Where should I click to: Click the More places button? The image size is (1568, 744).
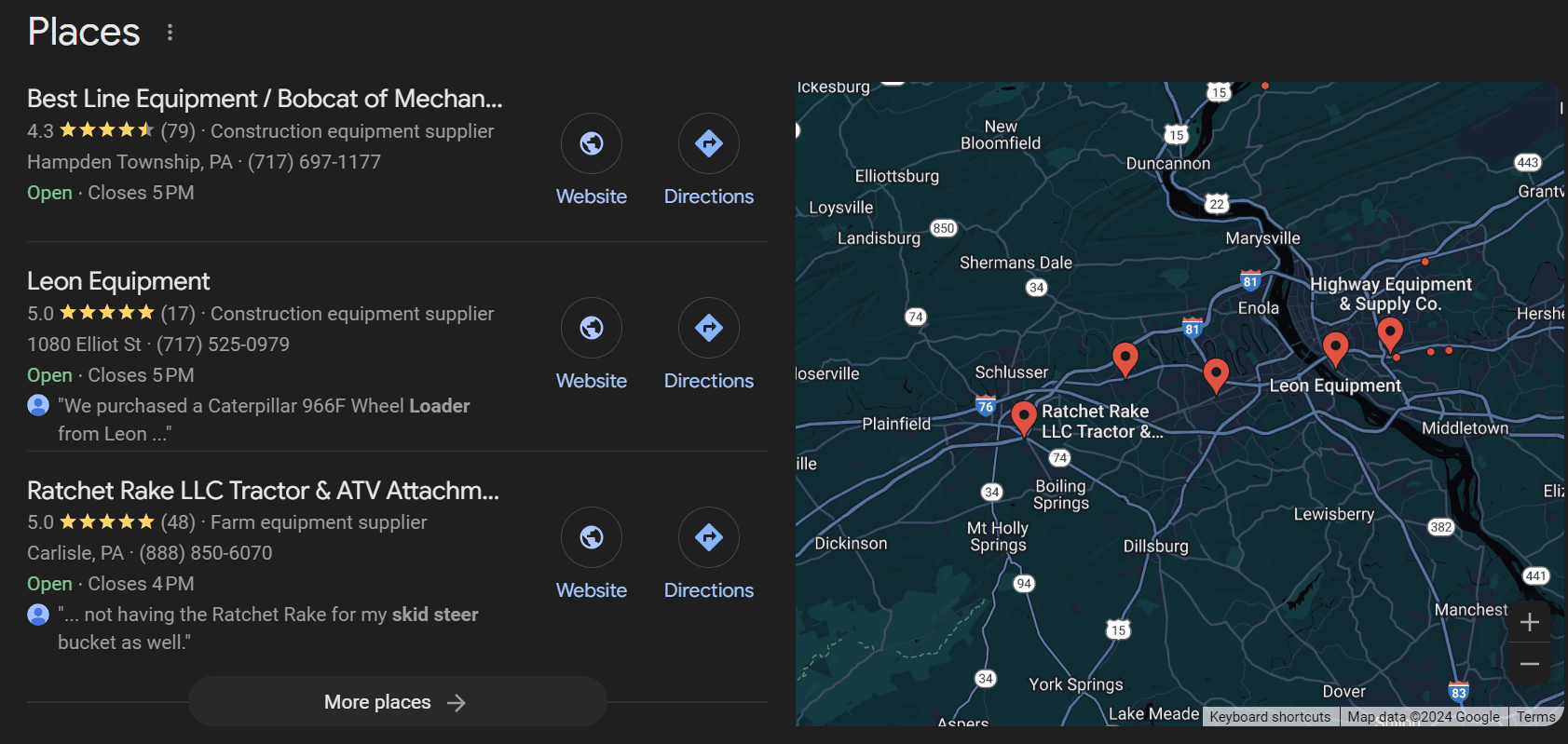pos(398,702)
